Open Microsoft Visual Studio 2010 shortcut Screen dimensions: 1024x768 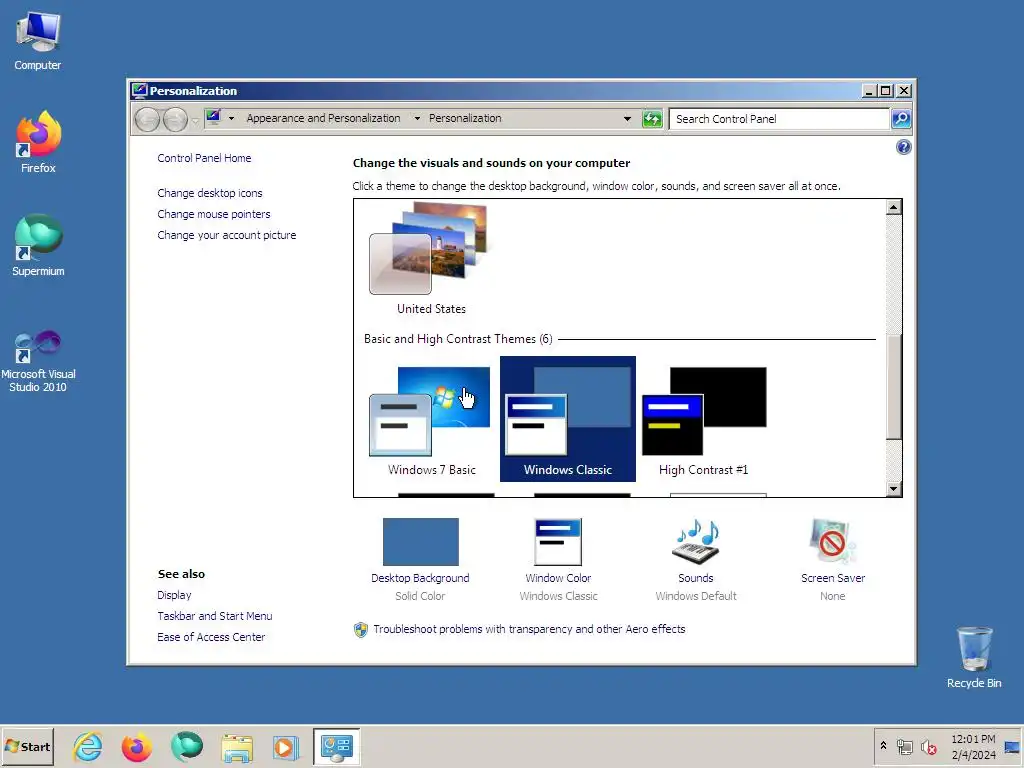click(x=38, y=360)
